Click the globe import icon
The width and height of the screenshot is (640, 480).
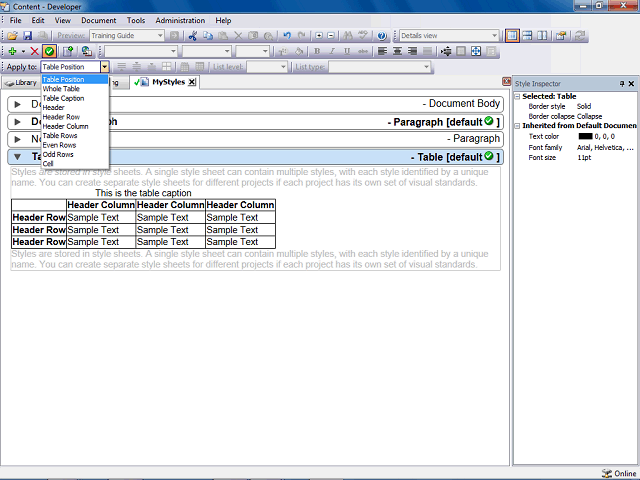tap(86, 51)
